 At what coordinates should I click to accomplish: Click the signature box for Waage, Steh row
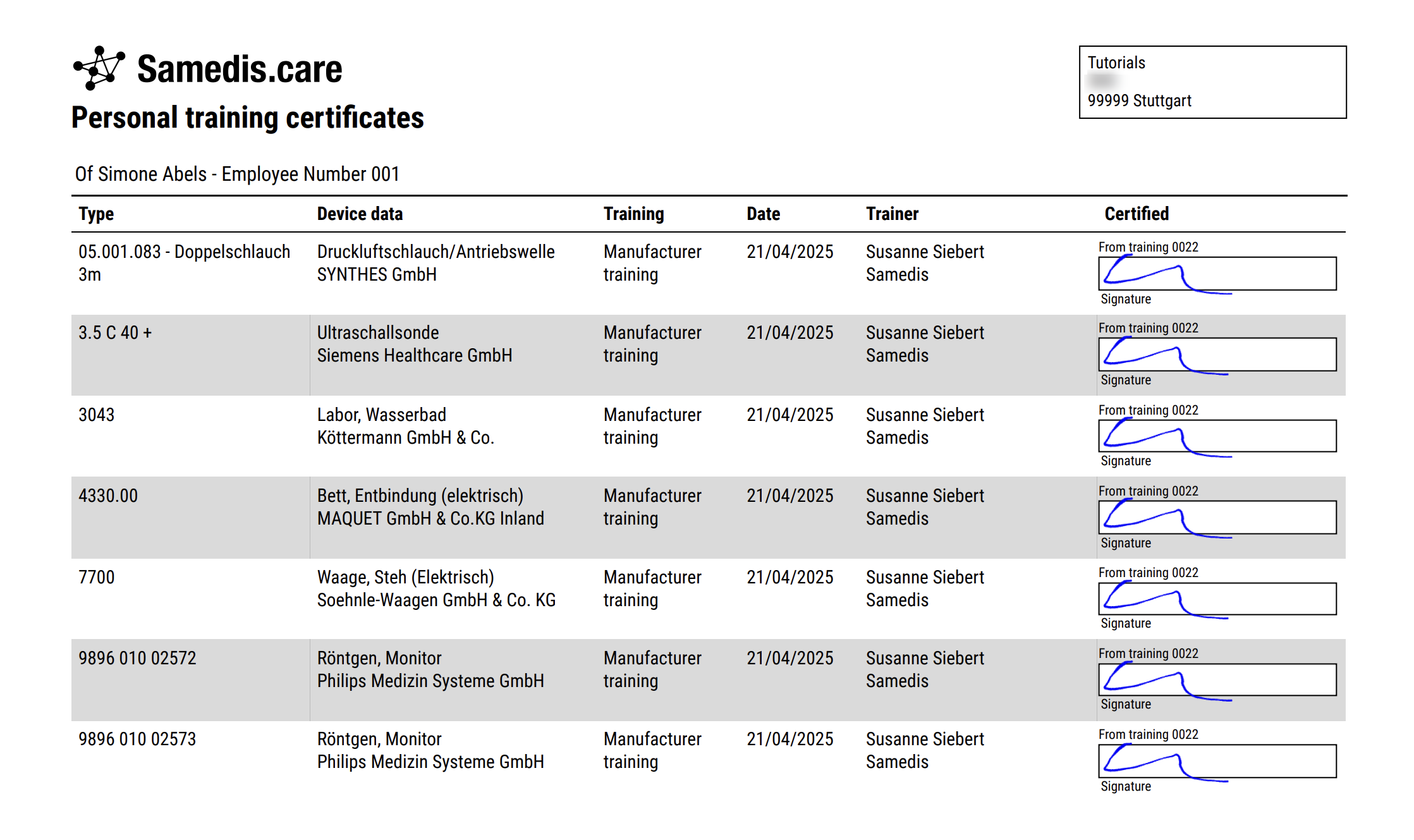click(x=1217, y=599)
